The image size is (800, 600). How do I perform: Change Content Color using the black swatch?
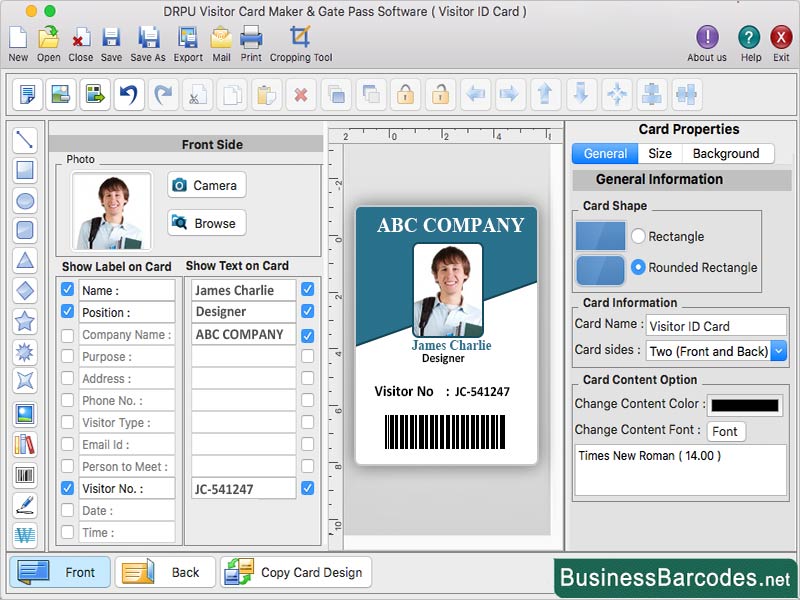[x=744, y=405]
